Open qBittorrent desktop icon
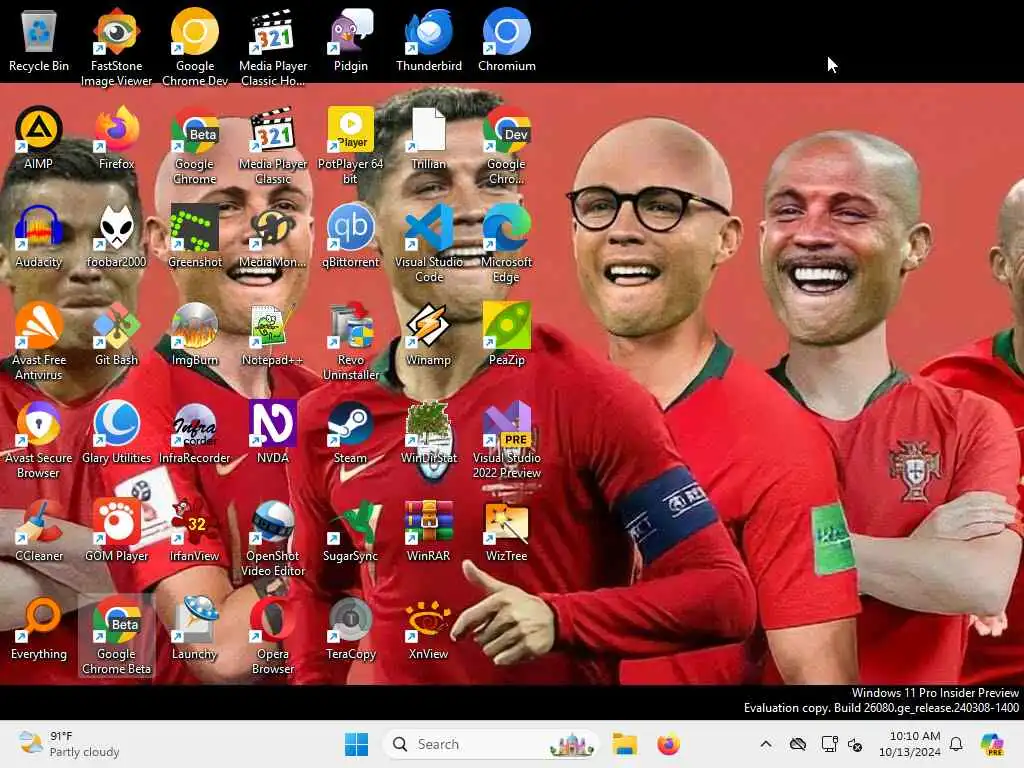This screenshot has width=1024, height=768. tap(351, 236)
